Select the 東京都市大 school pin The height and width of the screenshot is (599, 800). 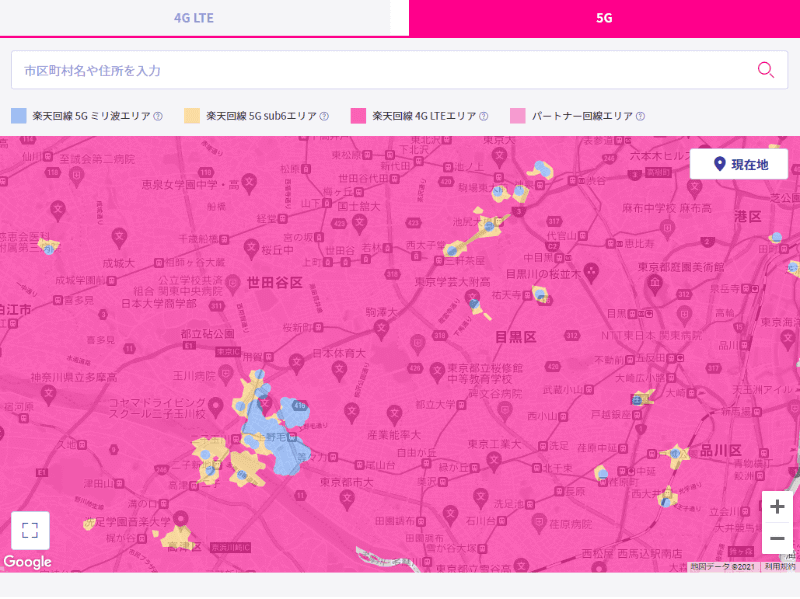[x=347, y=499]
